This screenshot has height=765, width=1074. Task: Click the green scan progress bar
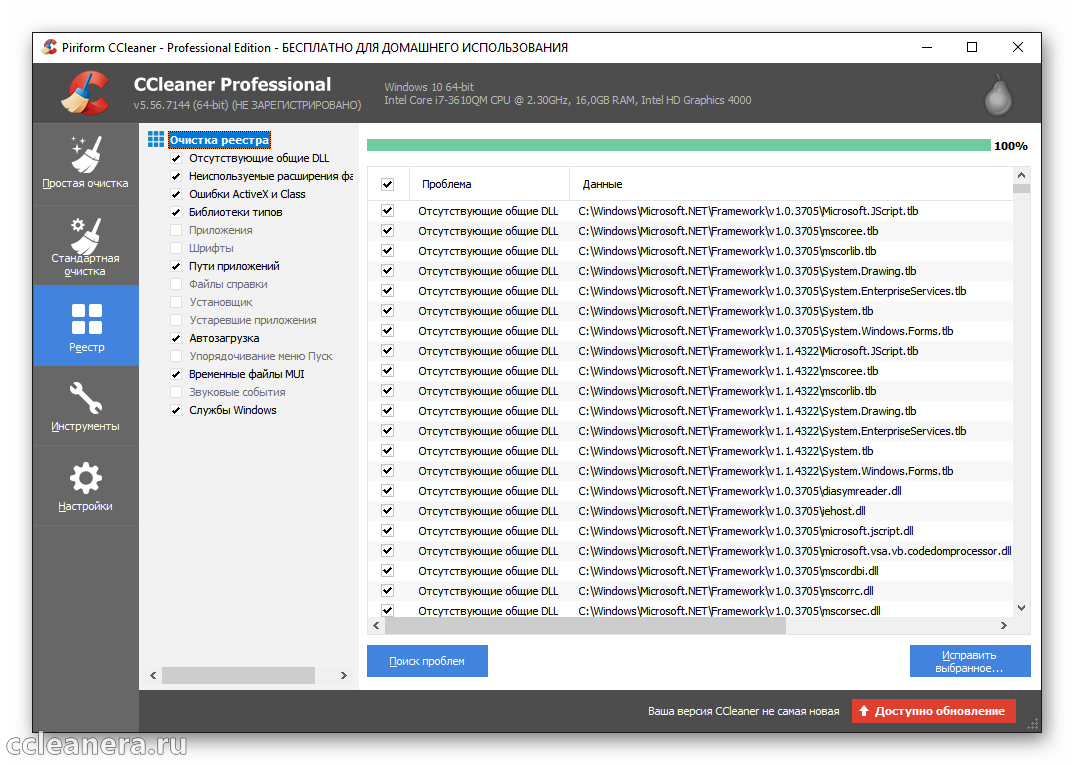[x=679, y=145]
